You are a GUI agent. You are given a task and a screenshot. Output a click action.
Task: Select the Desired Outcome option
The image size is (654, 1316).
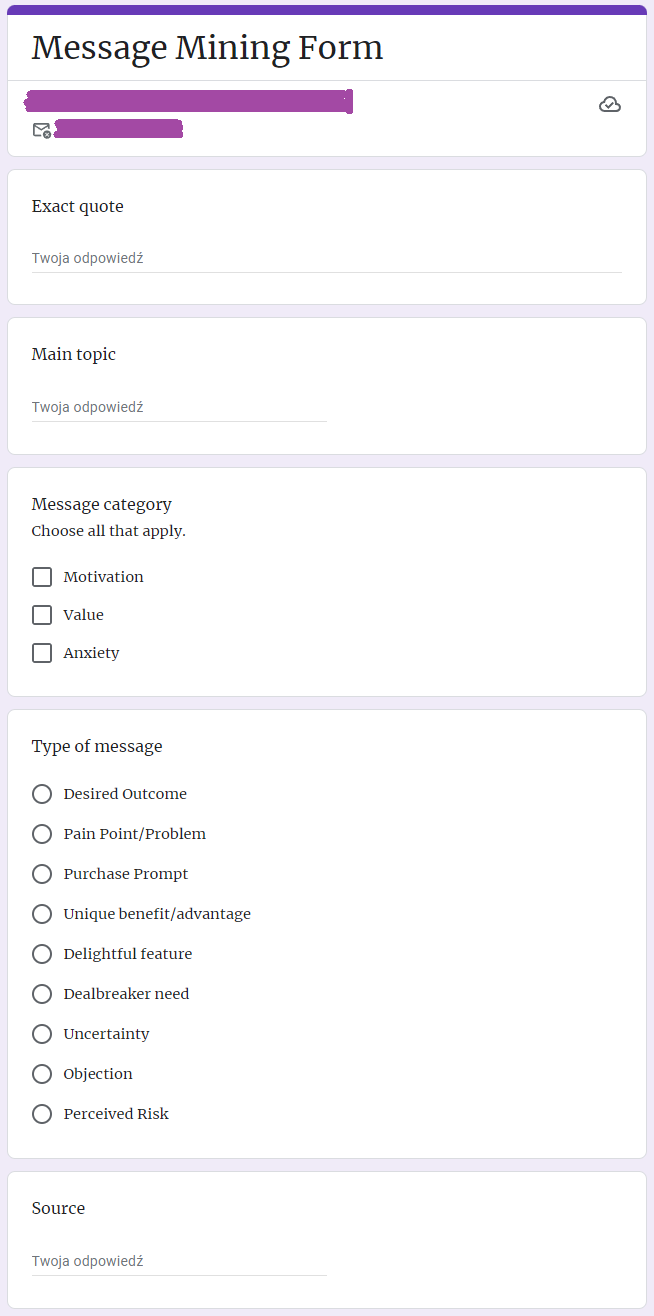42,793
